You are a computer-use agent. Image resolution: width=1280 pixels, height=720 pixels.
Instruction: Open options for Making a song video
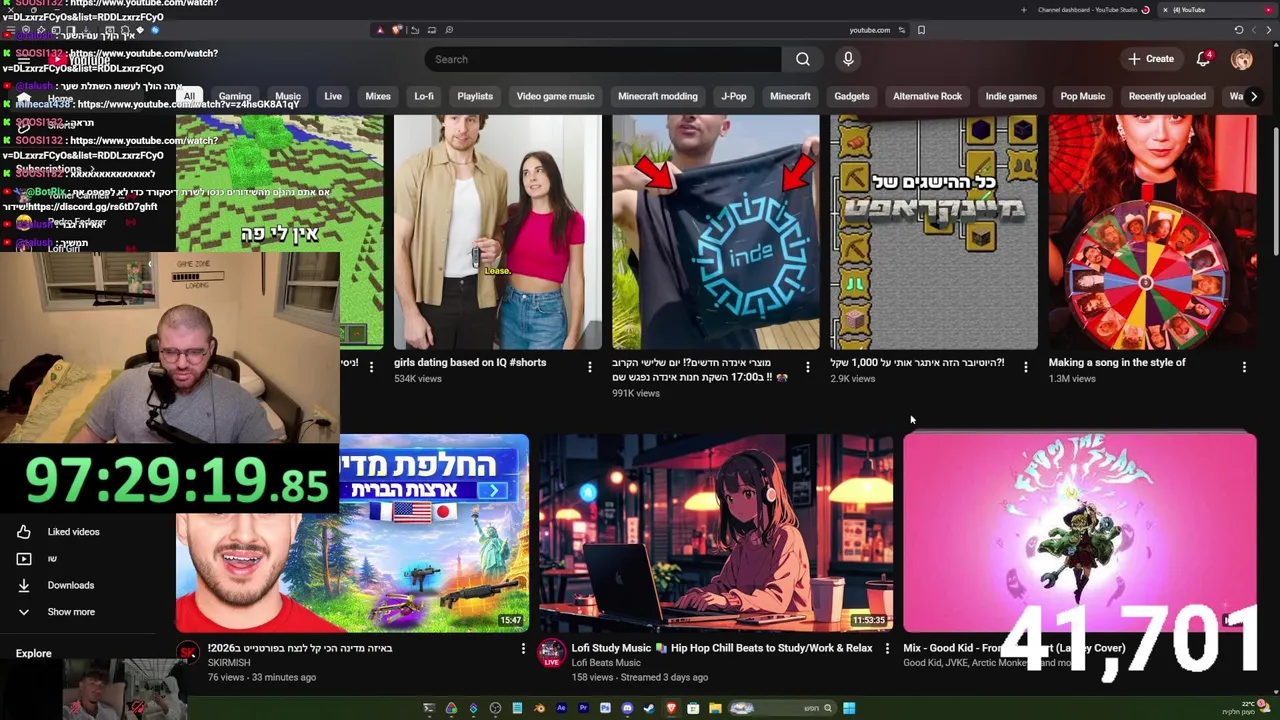point(1244,368)
